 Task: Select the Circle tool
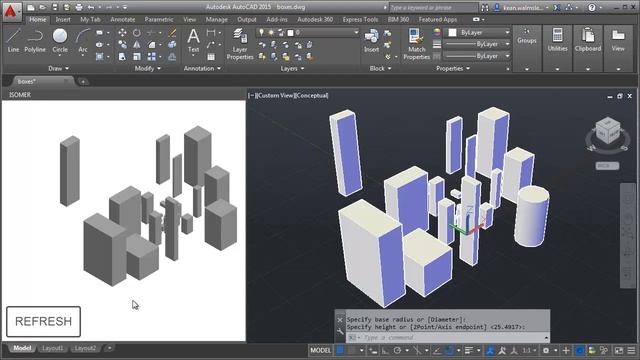60,41
